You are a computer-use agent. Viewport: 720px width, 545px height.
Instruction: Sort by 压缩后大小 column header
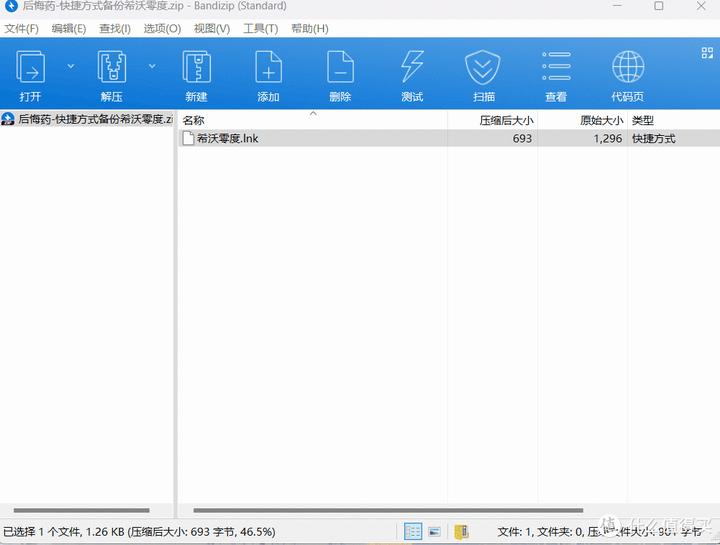pos(492,120)
